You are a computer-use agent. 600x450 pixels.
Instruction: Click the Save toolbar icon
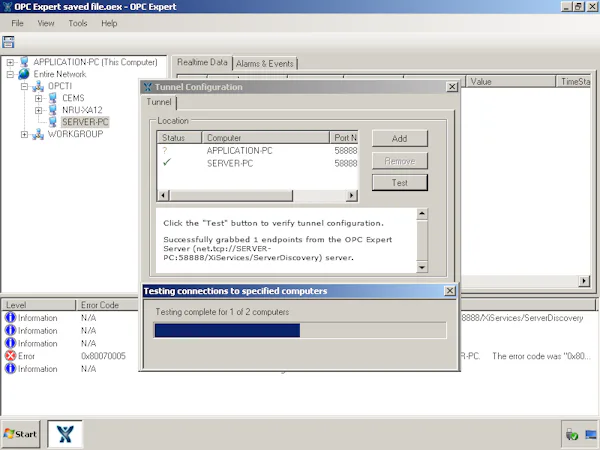[8, 42]
